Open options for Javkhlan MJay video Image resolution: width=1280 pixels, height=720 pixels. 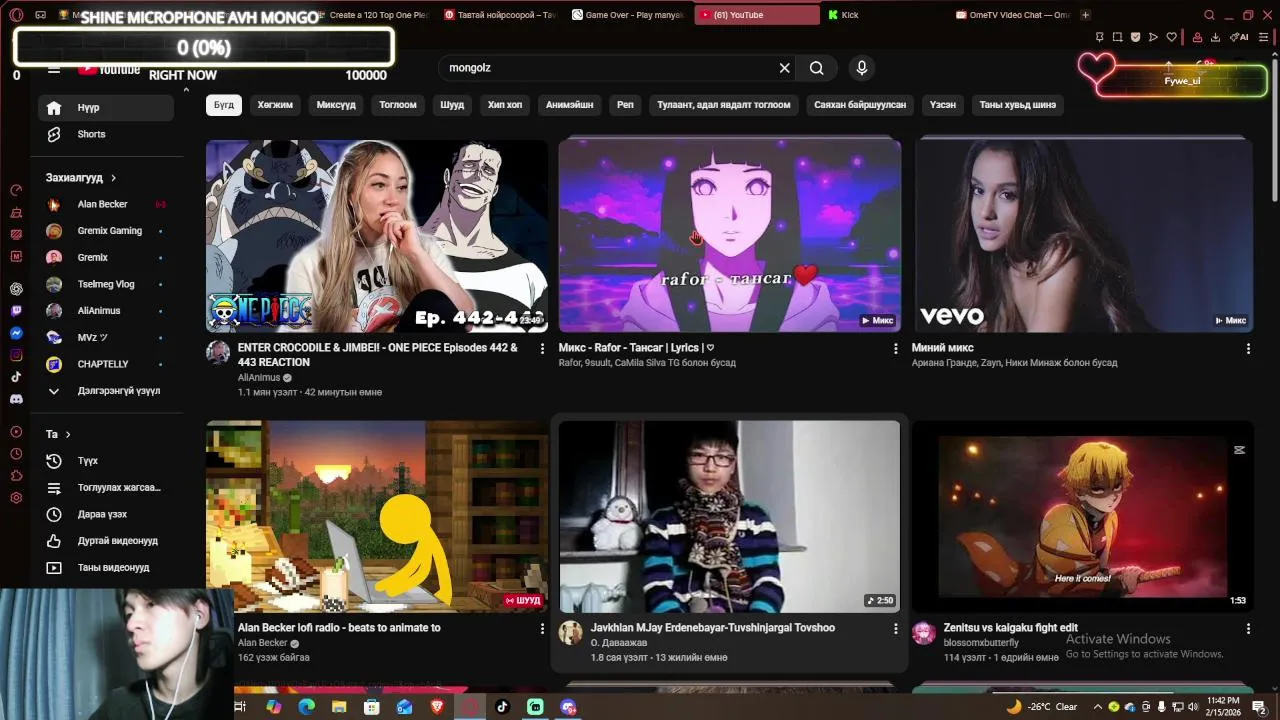(x=895, y=628)
